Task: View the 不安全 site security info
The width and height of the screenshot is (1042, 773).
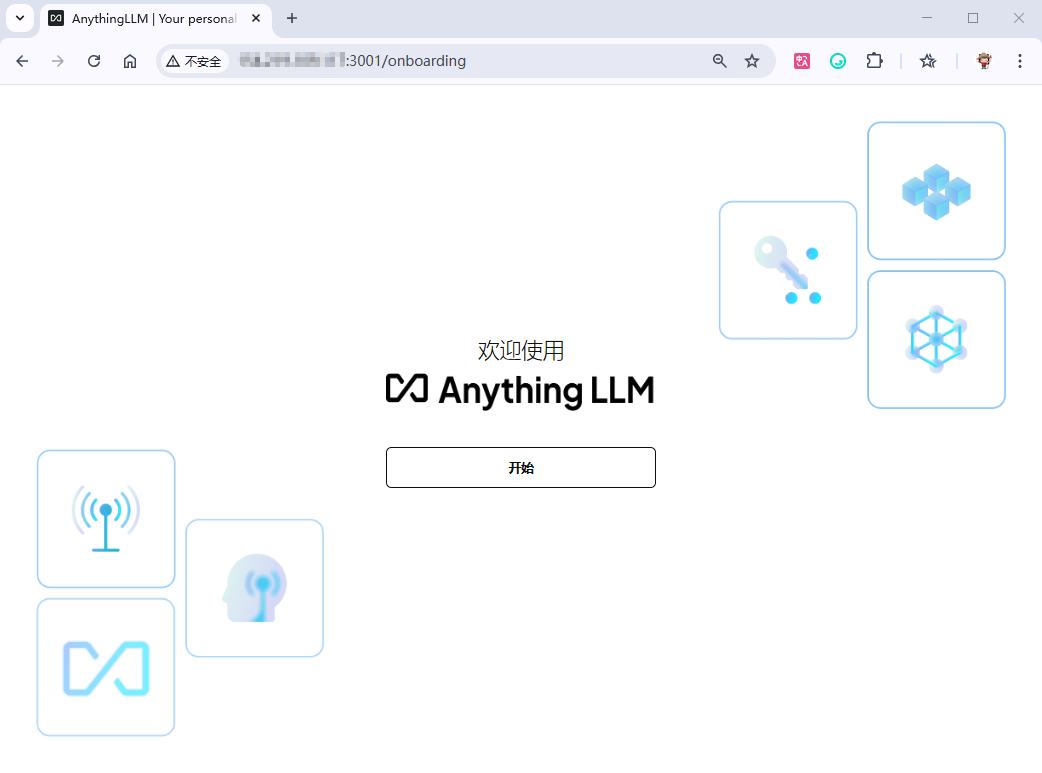Action: (194, 61)
